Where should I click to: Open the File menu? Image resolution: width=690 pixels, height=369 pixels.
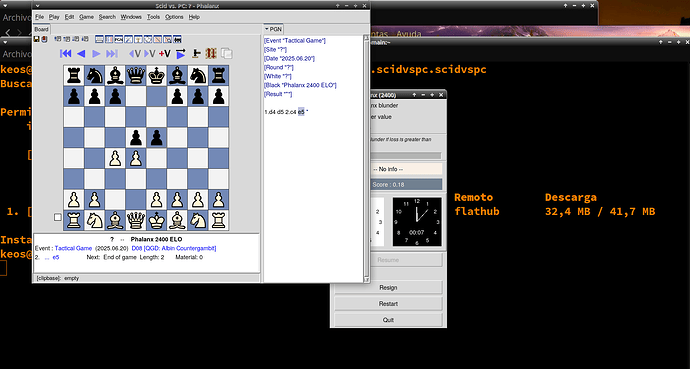point(40,17)
